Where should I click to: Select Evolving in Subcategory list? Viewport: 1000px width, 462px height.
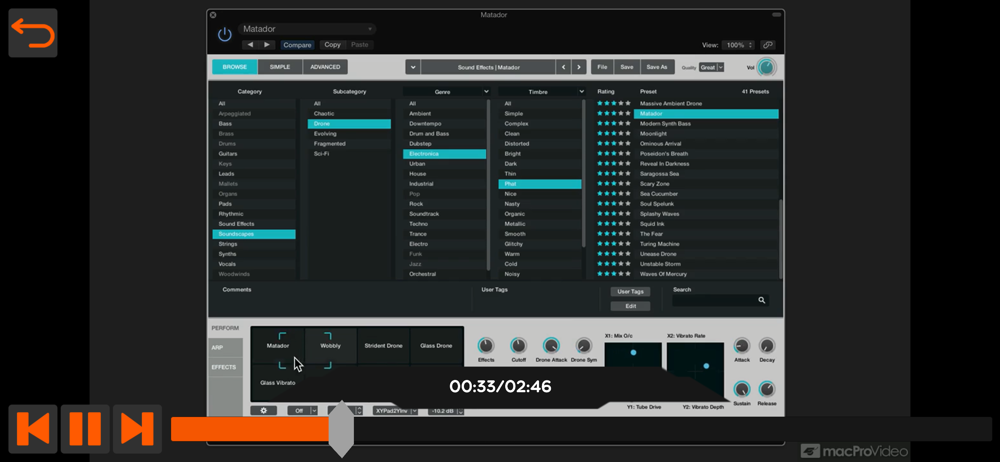pos(349,134)
